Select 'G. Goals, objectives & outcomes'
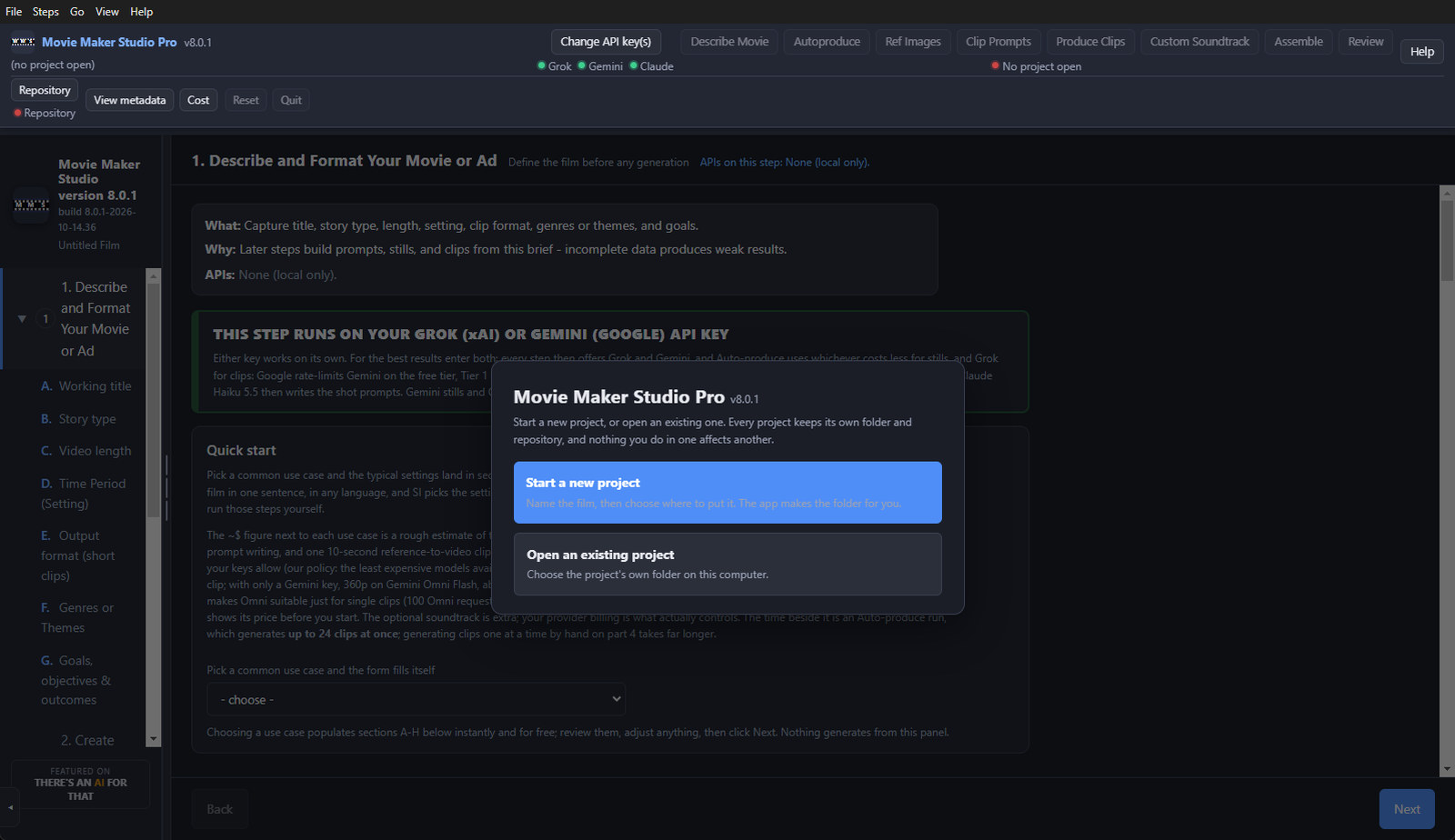 [76, 680]
